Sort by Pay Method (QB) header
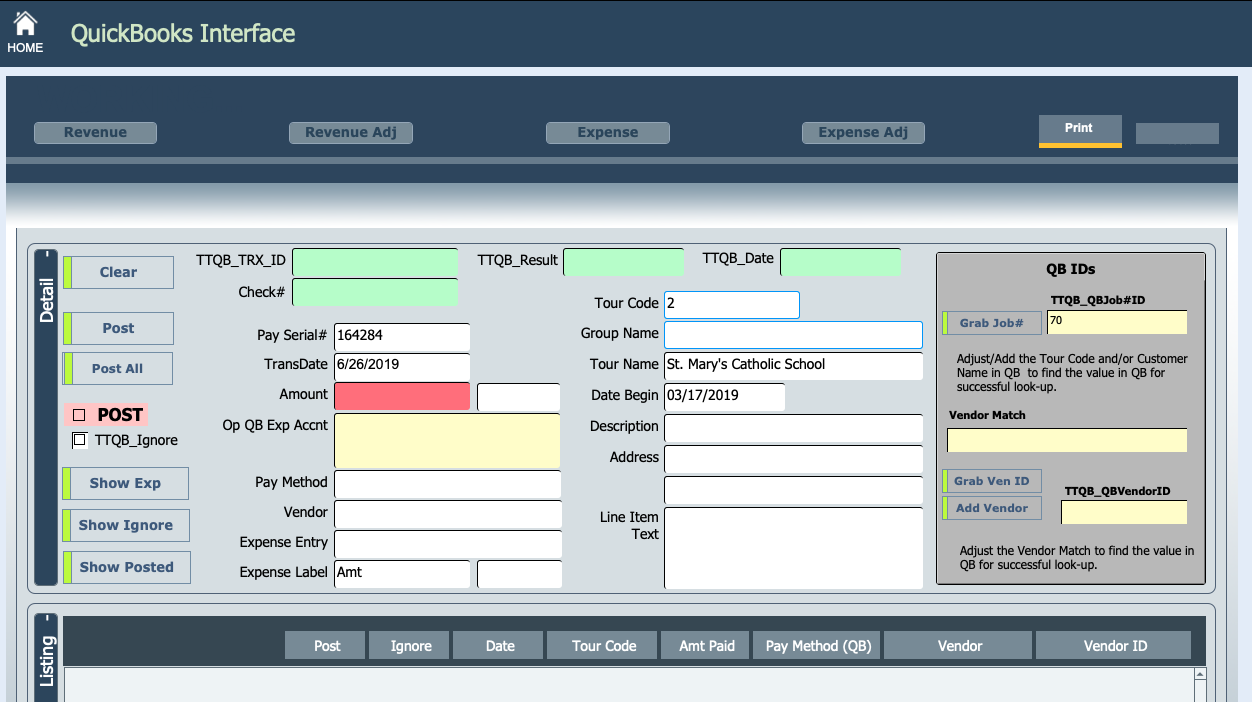The width and height of the screenshot is (1252, 702). tap(818, 646)
